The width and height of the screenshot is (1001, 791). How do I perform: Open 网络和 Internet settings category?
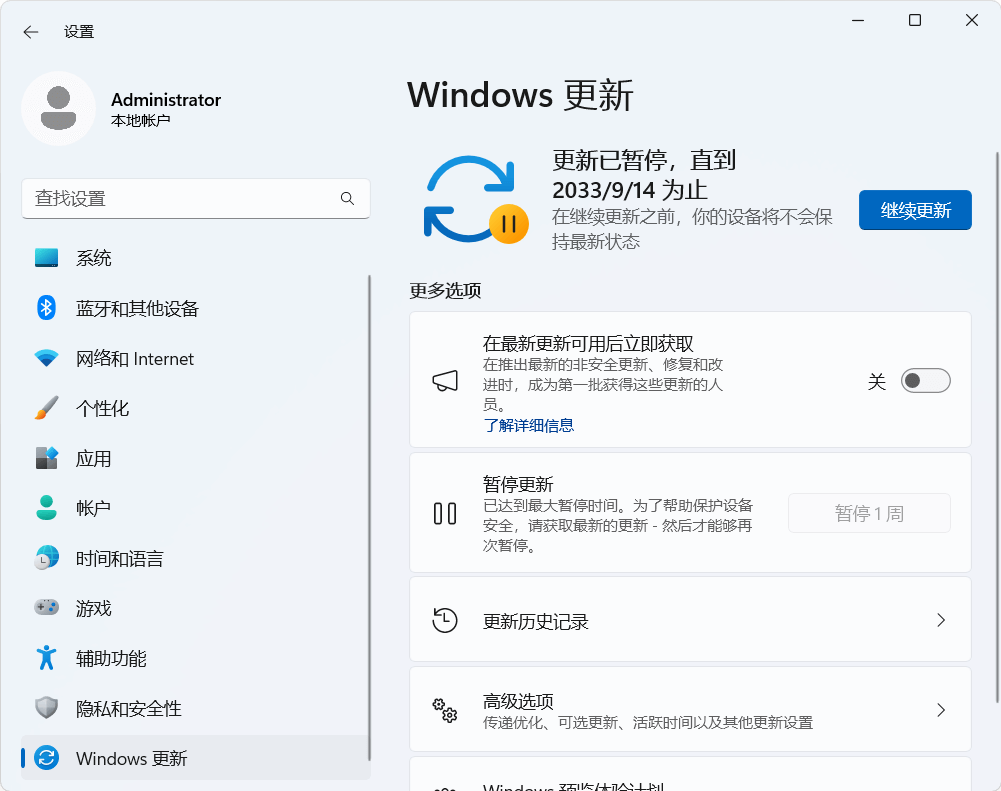point(195,358)
